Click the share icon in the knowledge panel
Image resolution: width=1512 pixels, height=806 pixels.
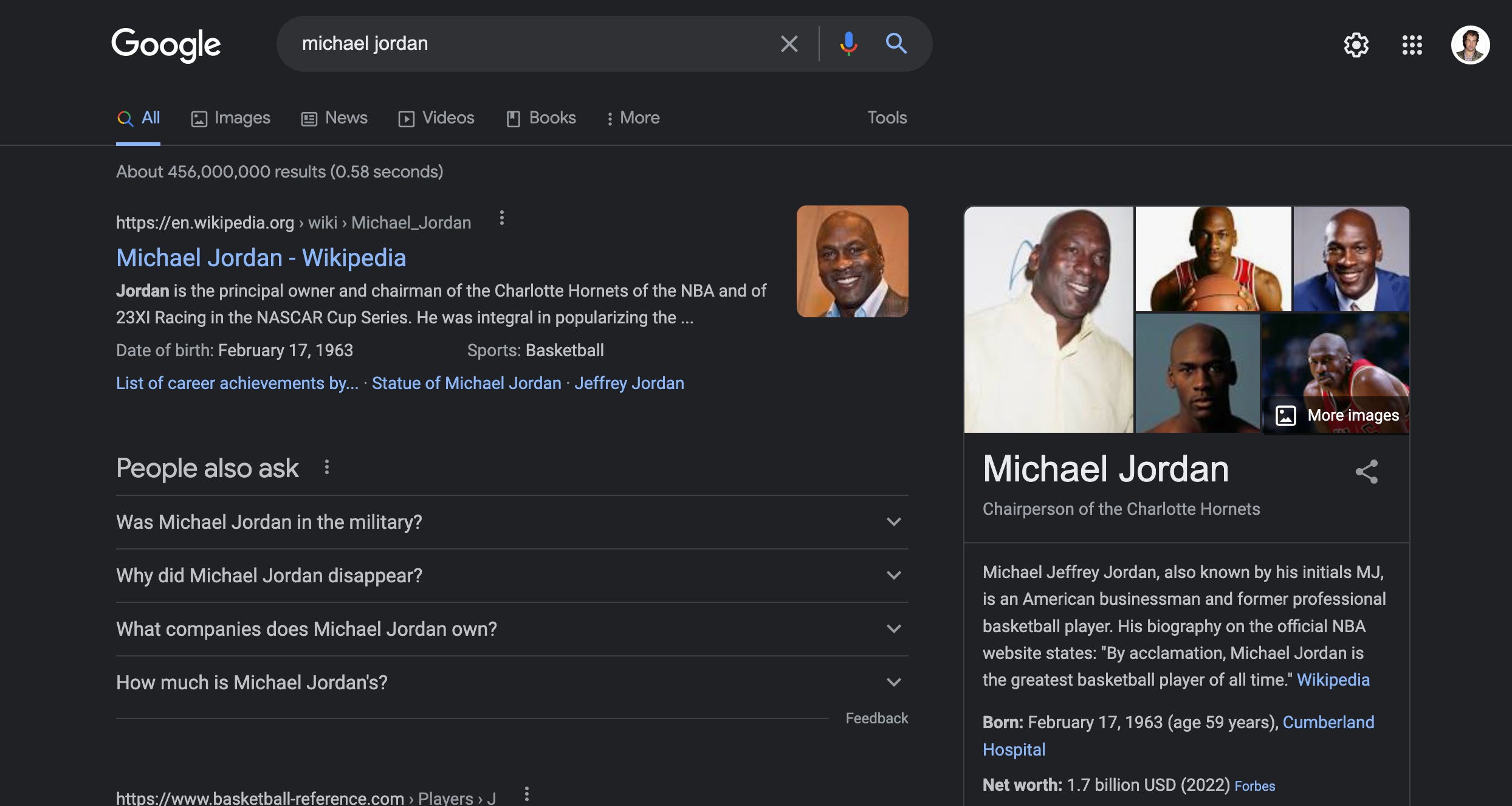click(1367, 471)
